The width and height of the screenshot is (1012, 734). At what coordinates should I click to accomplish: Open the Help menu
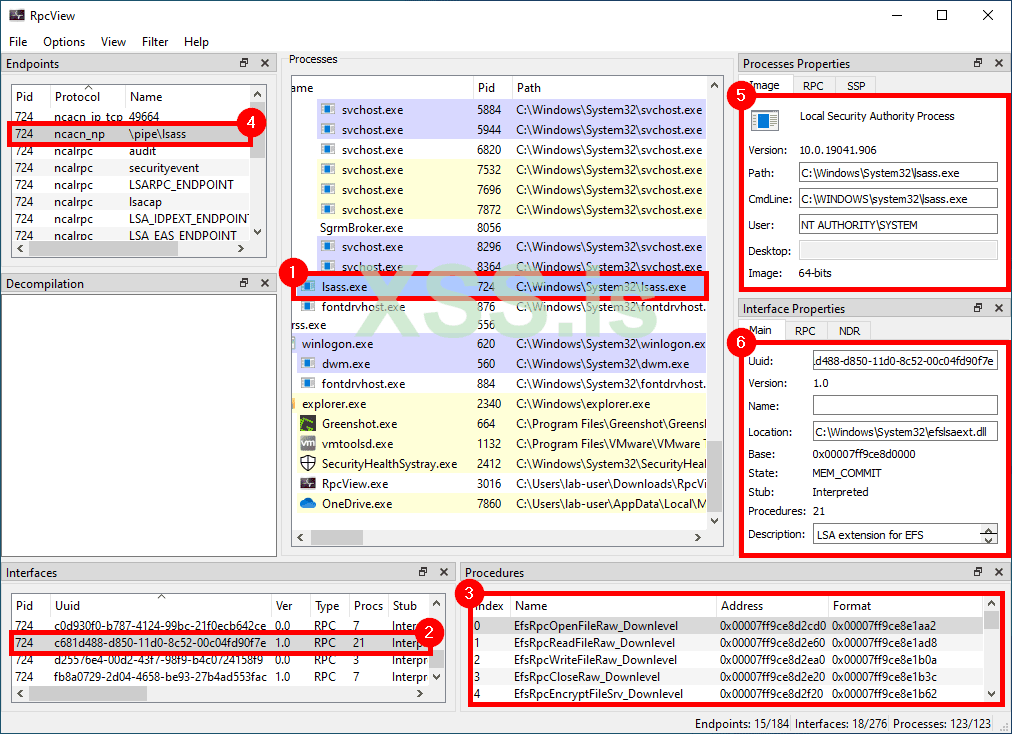(196, 42)
